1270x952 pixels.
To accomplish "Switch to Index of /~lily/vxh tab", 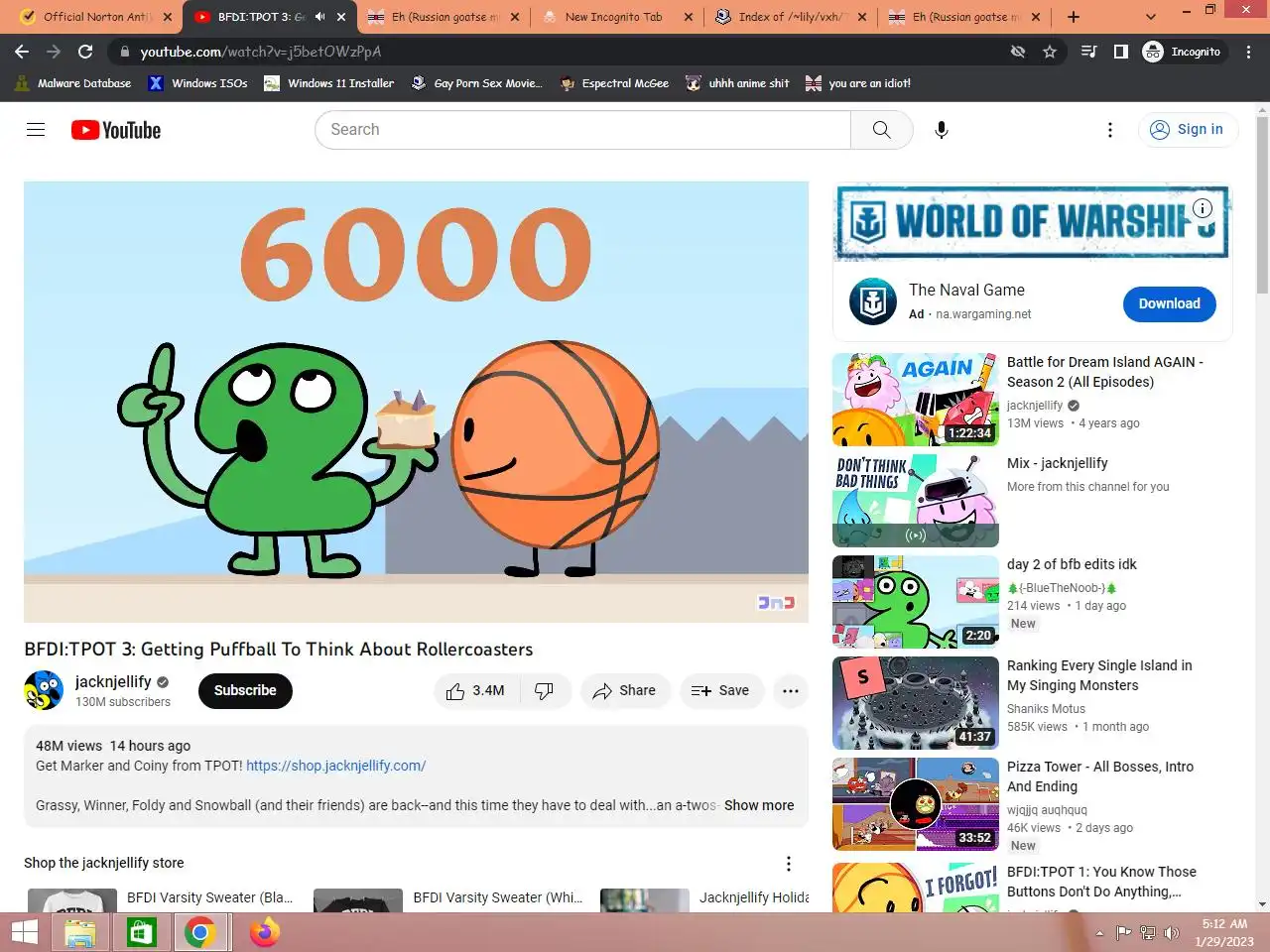I will pyautogui.click(x=791, y=17).
